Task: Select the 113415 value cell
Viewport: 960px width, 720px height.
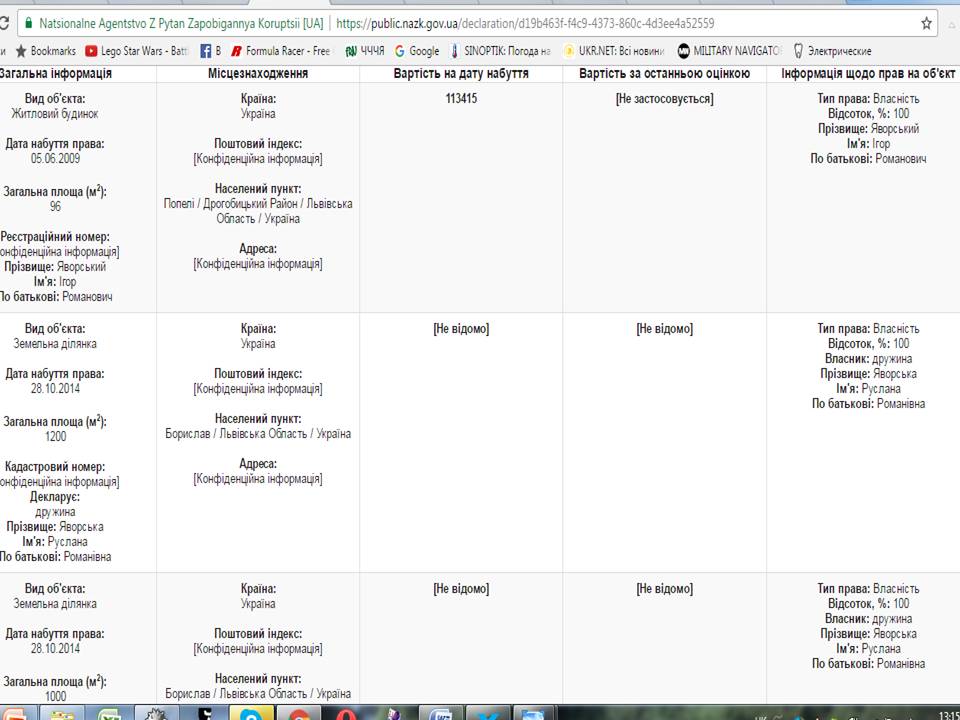Action: tap(461, 99)
